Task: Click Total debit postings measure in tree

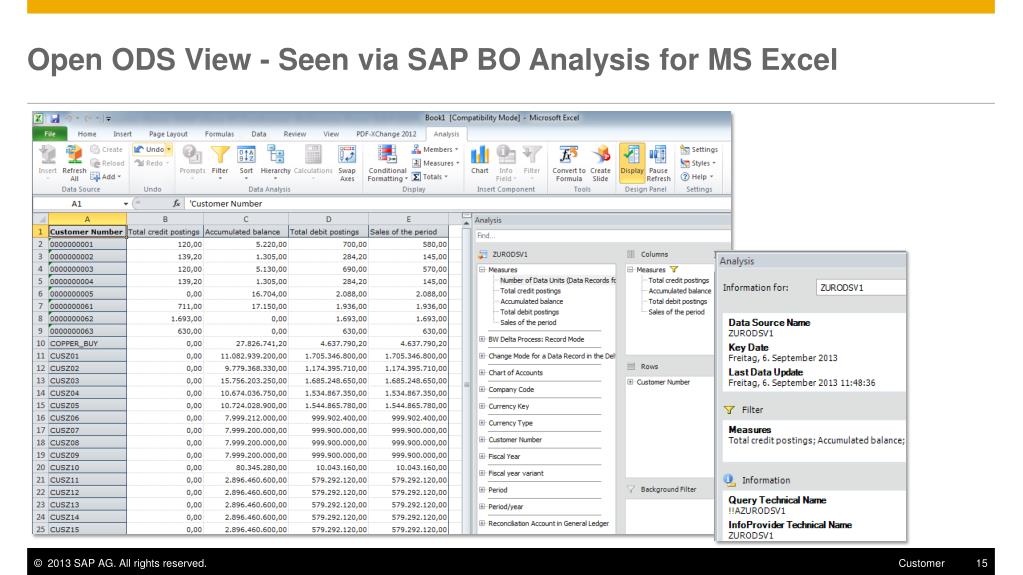Action: pyautogui.click(x=529, y=312)
